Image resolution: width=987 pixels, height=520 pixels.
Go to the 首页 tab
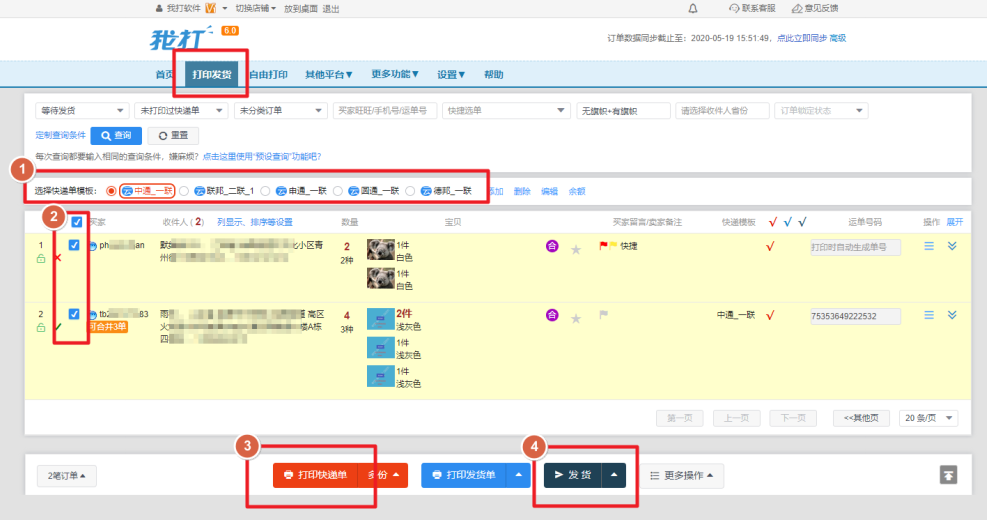[x=164, y=74]
